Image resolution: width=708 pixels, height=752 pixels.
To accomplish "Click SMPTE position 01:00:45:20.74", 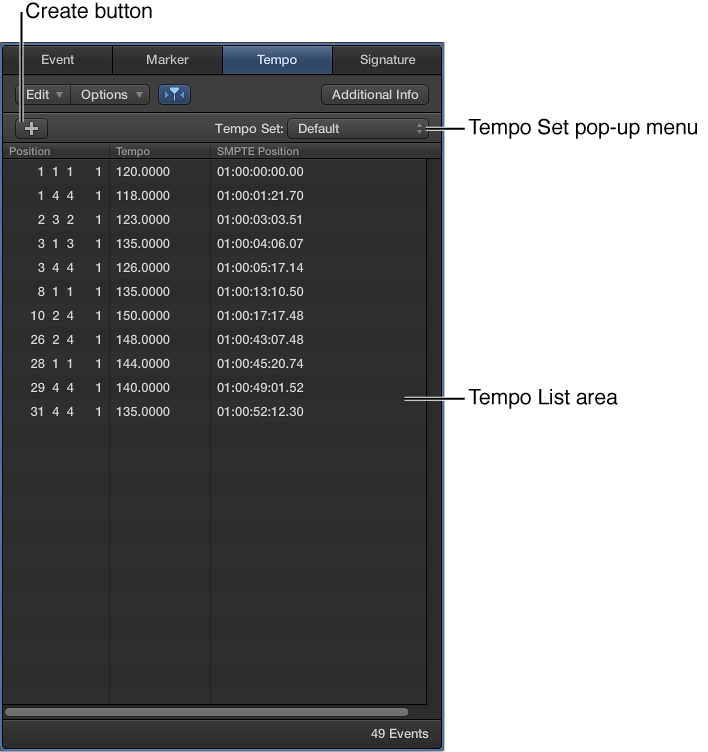I will (x=260, y=364).
